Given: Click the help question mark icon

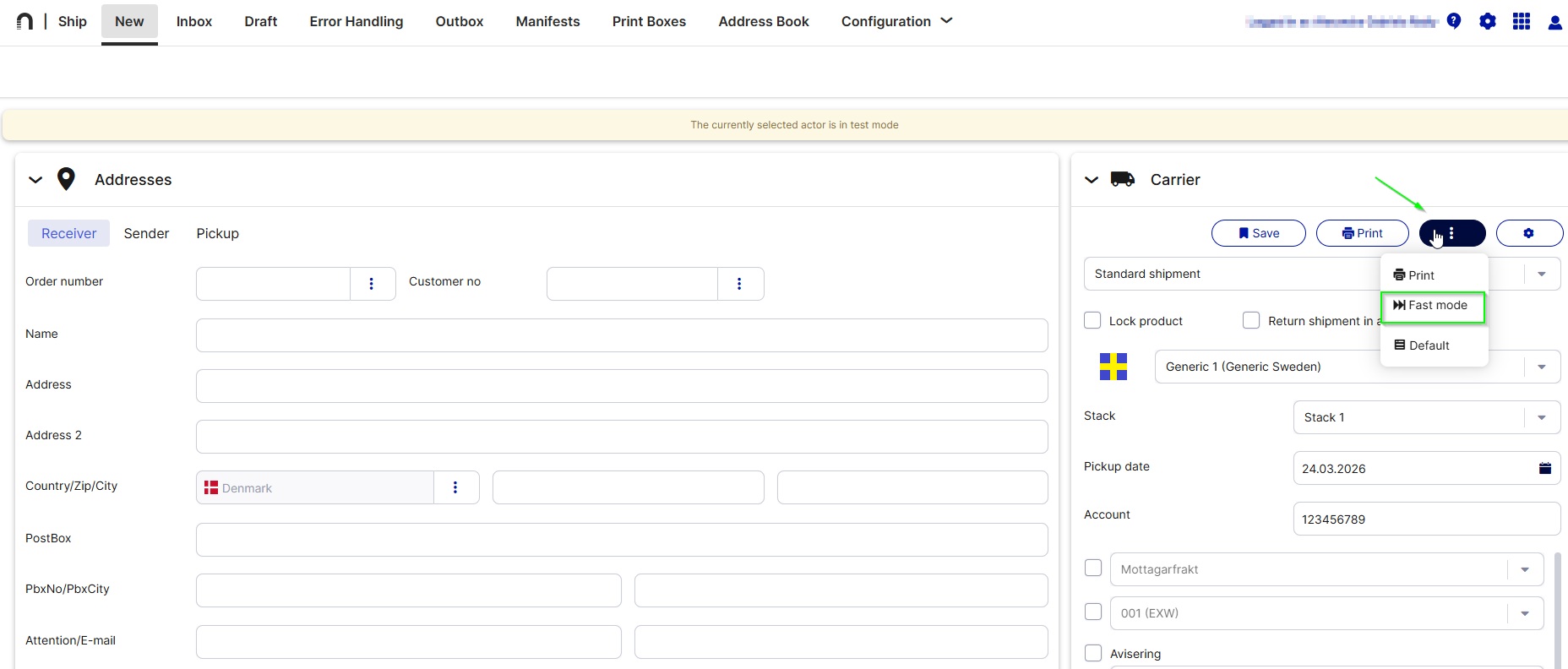Looking at the screenshot, I should [1453, 21].
